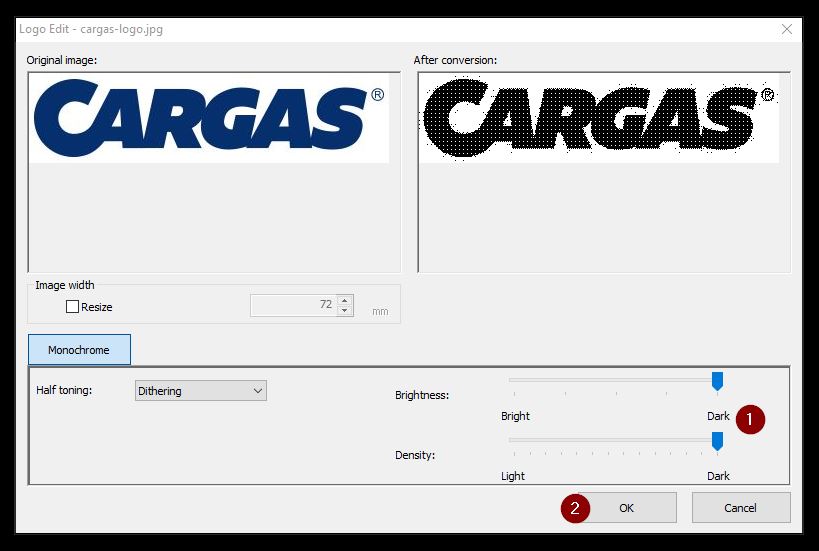Click the 'Dark' label under Density slider
Image resolution: width=819 pixels, height=551 pixels.
pos(718,476)
